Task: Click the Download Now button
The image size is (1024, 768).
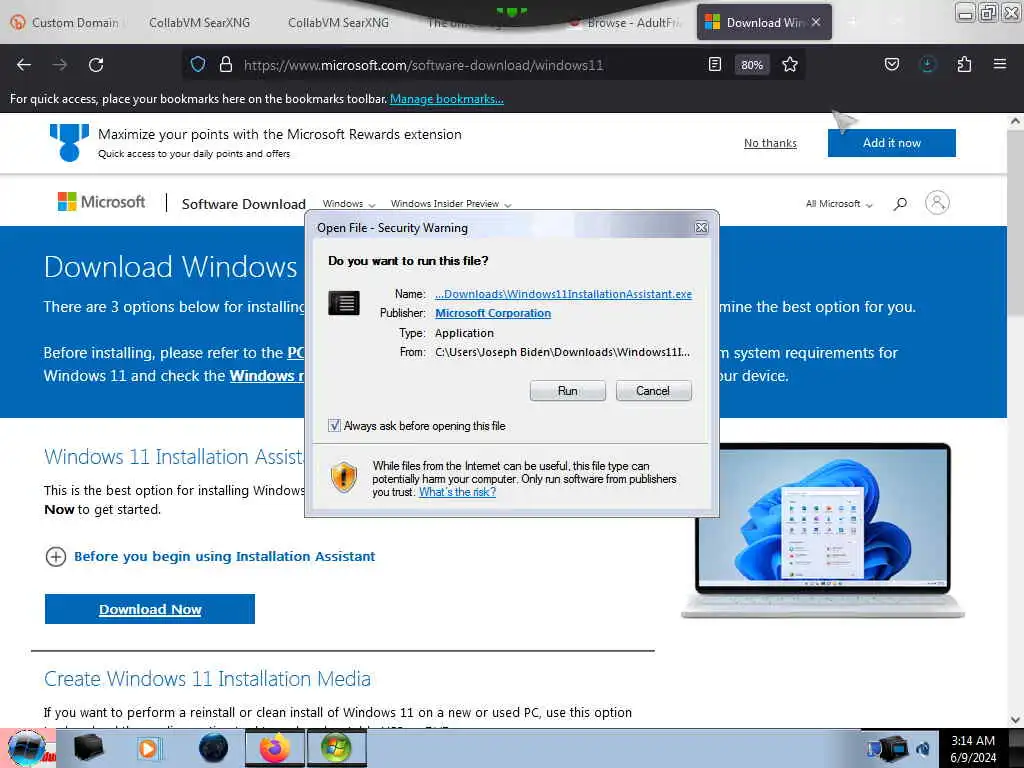Action: pos(150,609)
